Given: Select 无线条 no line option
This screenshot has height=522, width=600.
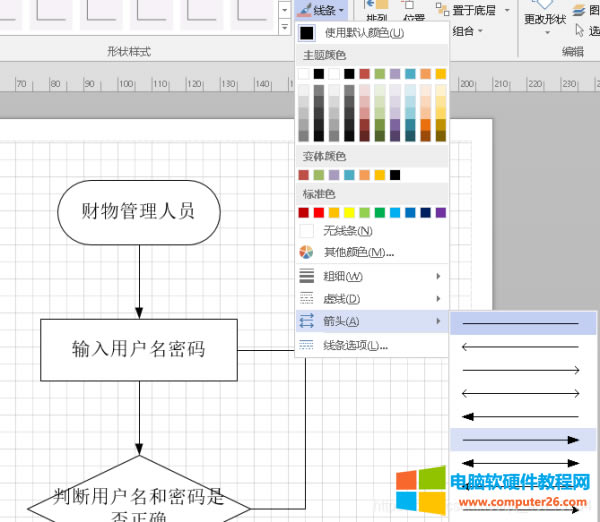Looking at the screenshot, I should (347, 231).
